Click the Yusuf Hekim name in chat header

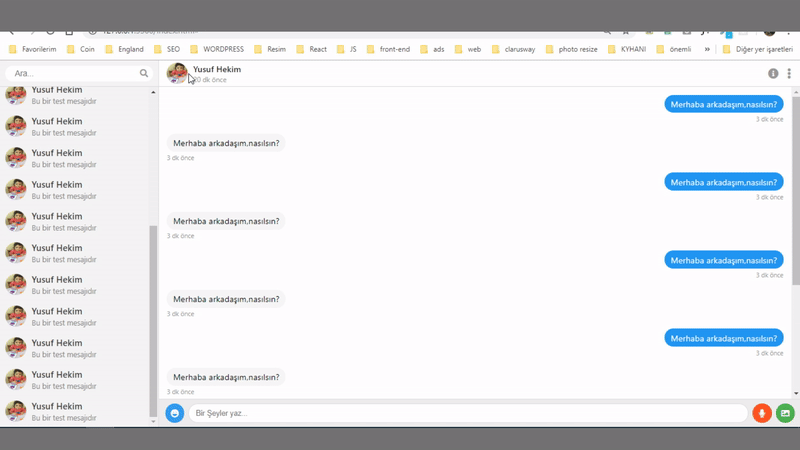[x=217, y=69]
